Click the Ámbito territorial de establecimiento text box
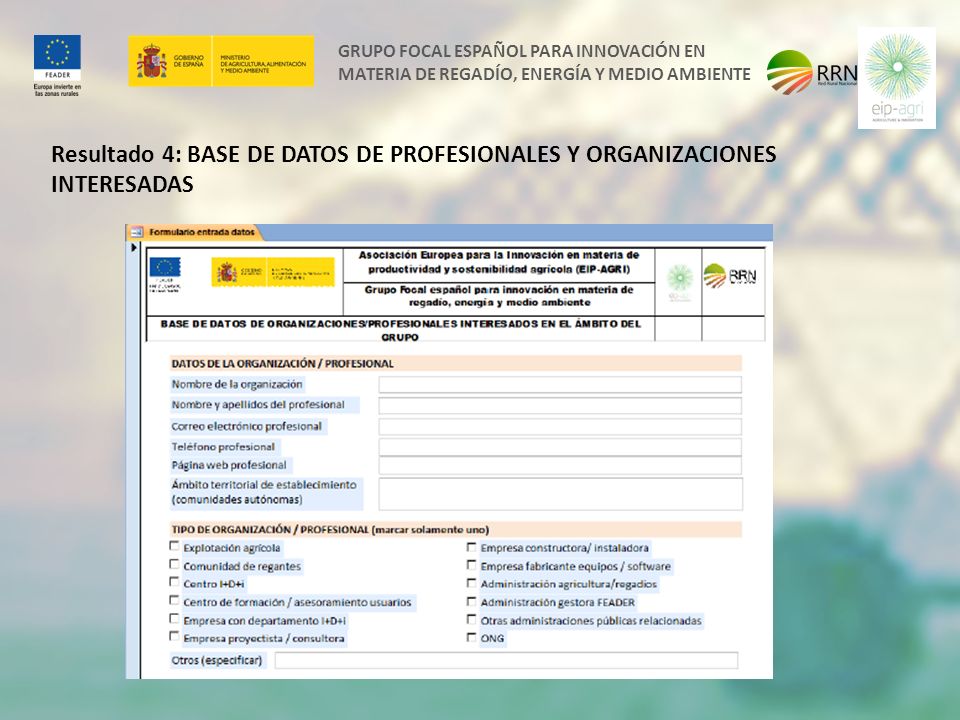The width and height of the screenshot is (960, 720). [561, 494]
